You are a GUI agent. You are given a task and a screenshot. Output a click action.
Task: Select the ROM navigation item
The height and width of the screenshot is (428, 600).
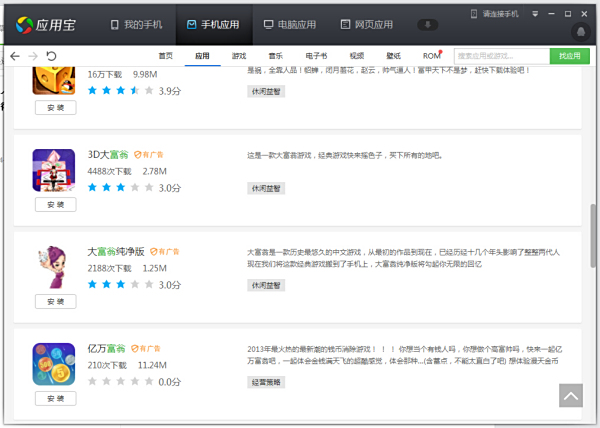point(432,56)
